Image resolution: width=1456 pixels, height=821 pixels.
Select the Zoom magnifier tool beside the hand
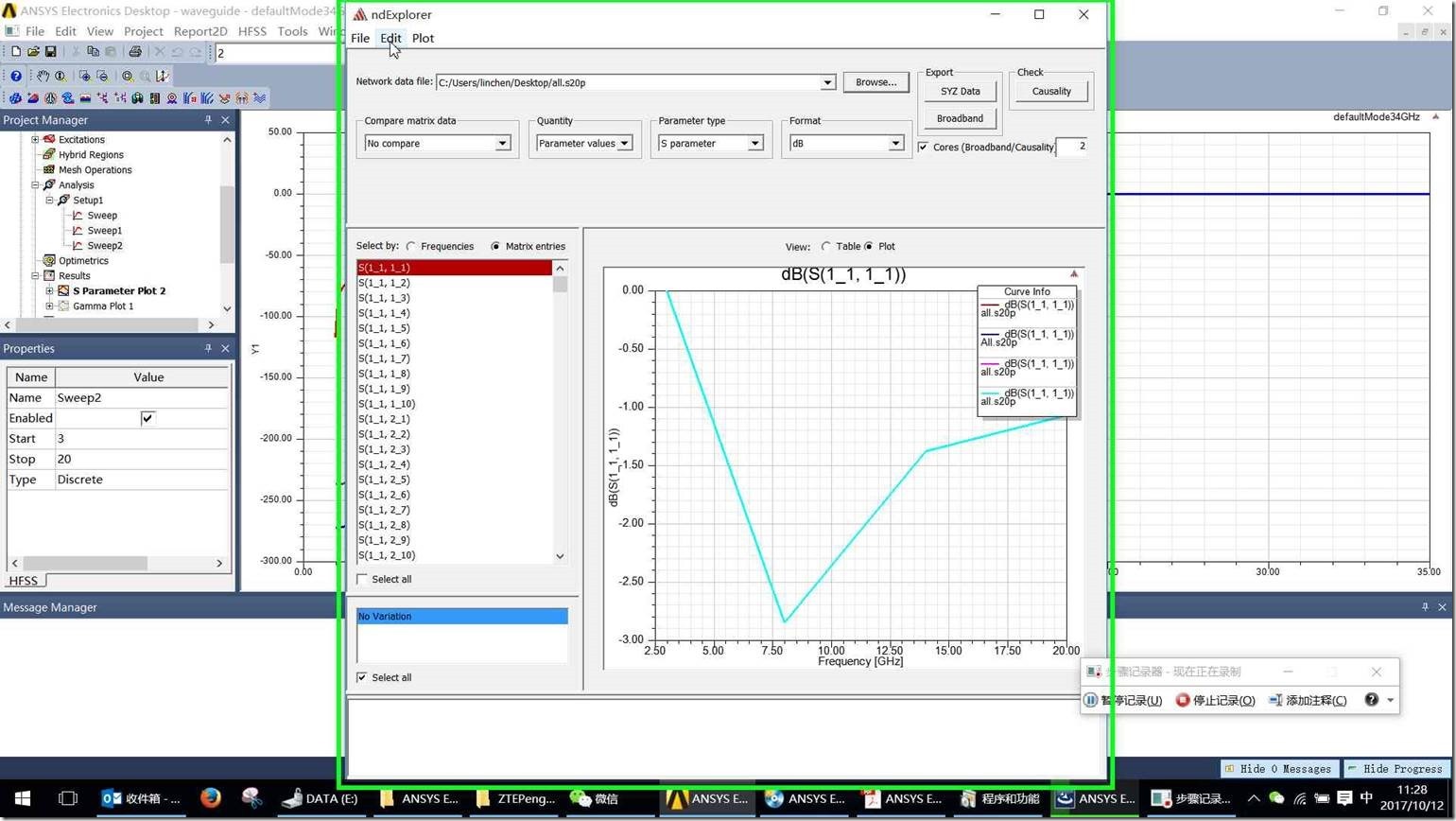(x=61, y=76)
